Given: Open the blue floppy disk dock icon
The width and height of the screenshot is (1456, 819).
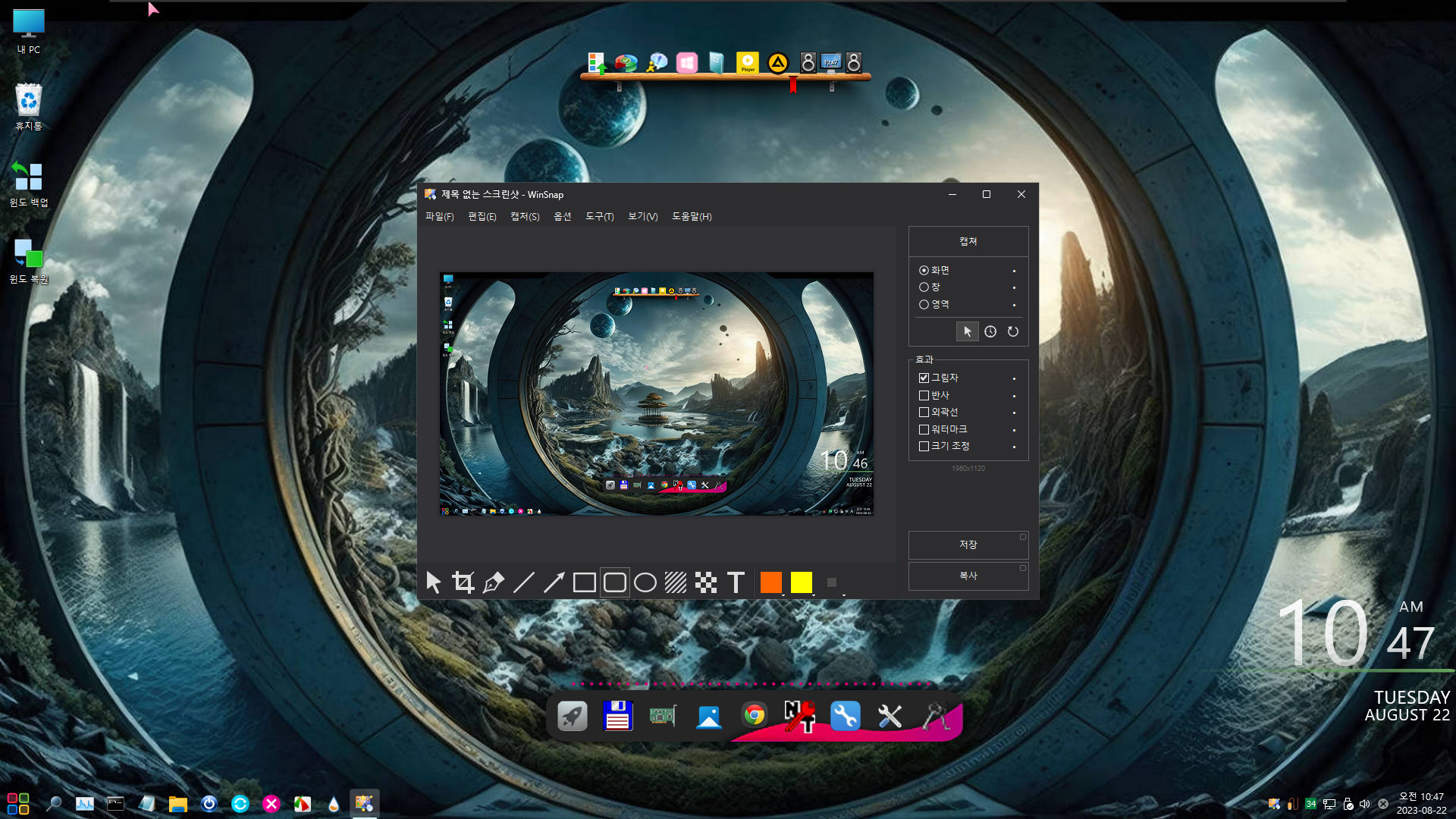Looking at the screenshot, I should pos(618,716).
